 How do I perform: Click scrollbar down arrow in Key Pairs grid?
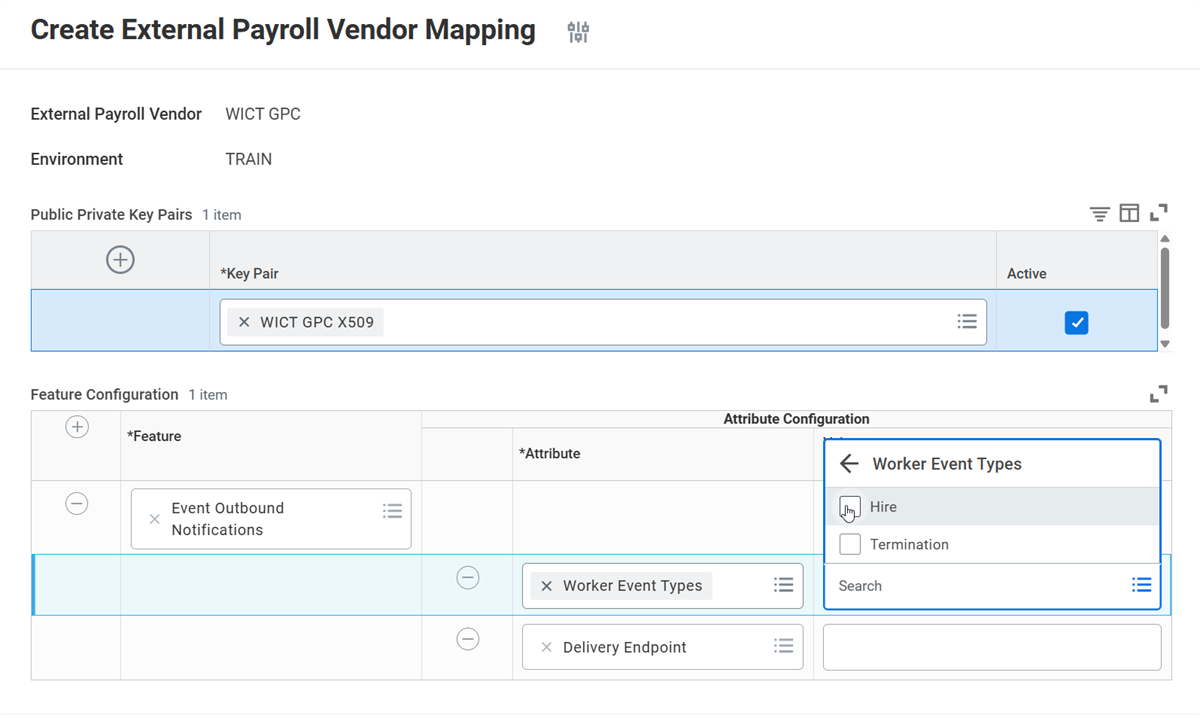coord(1165,344)
